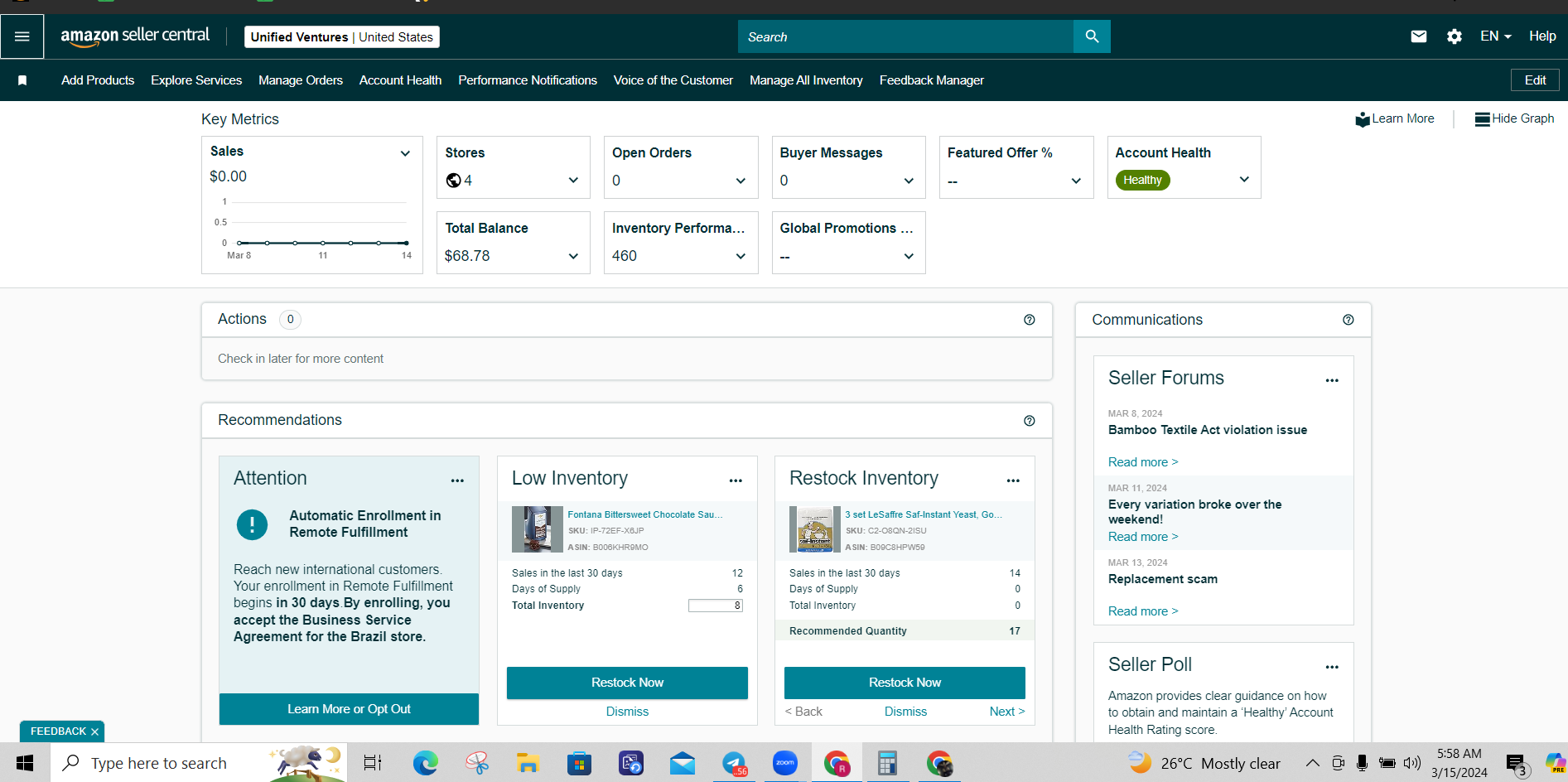The image size is (1568, 782).
Task: Open the Low Inventory card three-dot menu
Action: 736,480
